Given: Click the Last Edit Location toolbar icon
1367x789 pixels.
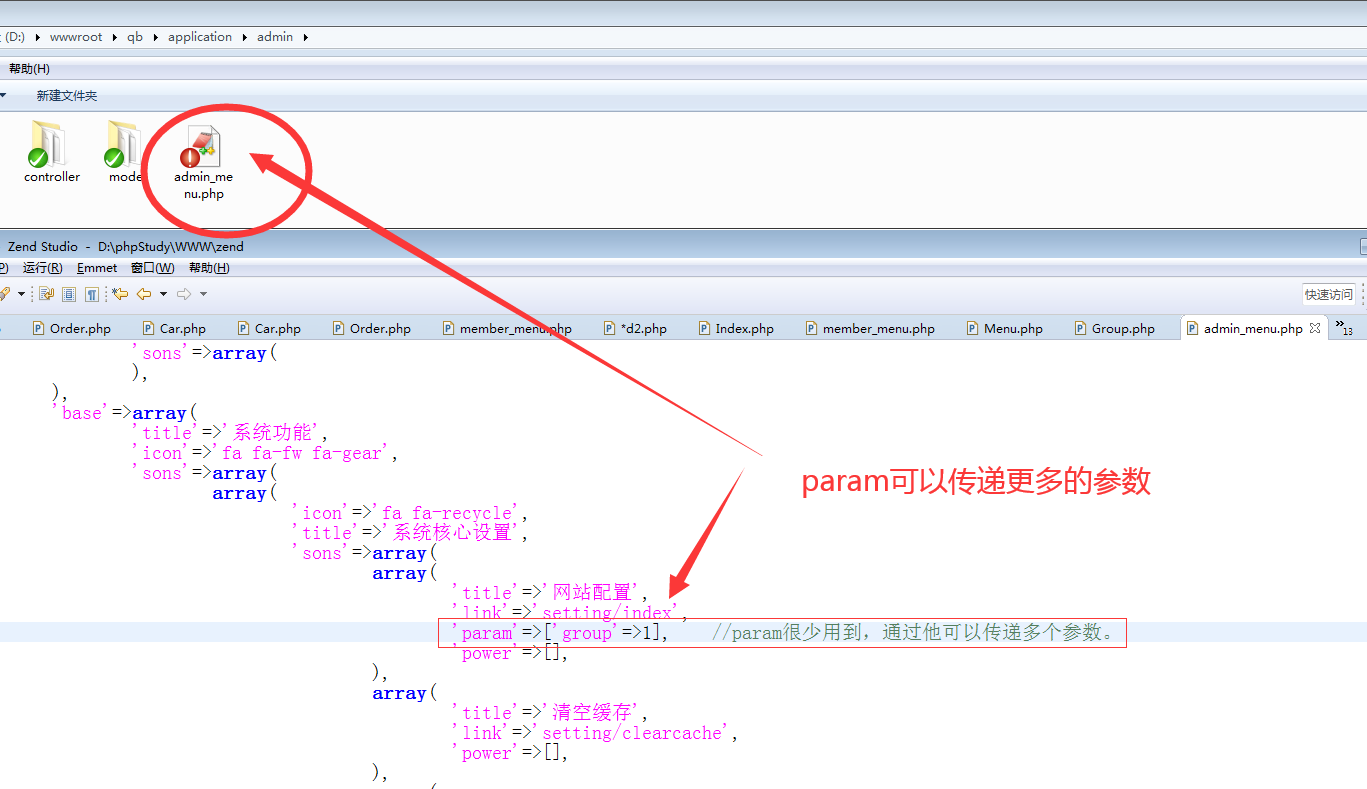Looking at the screenshot, I should [120, 294].
